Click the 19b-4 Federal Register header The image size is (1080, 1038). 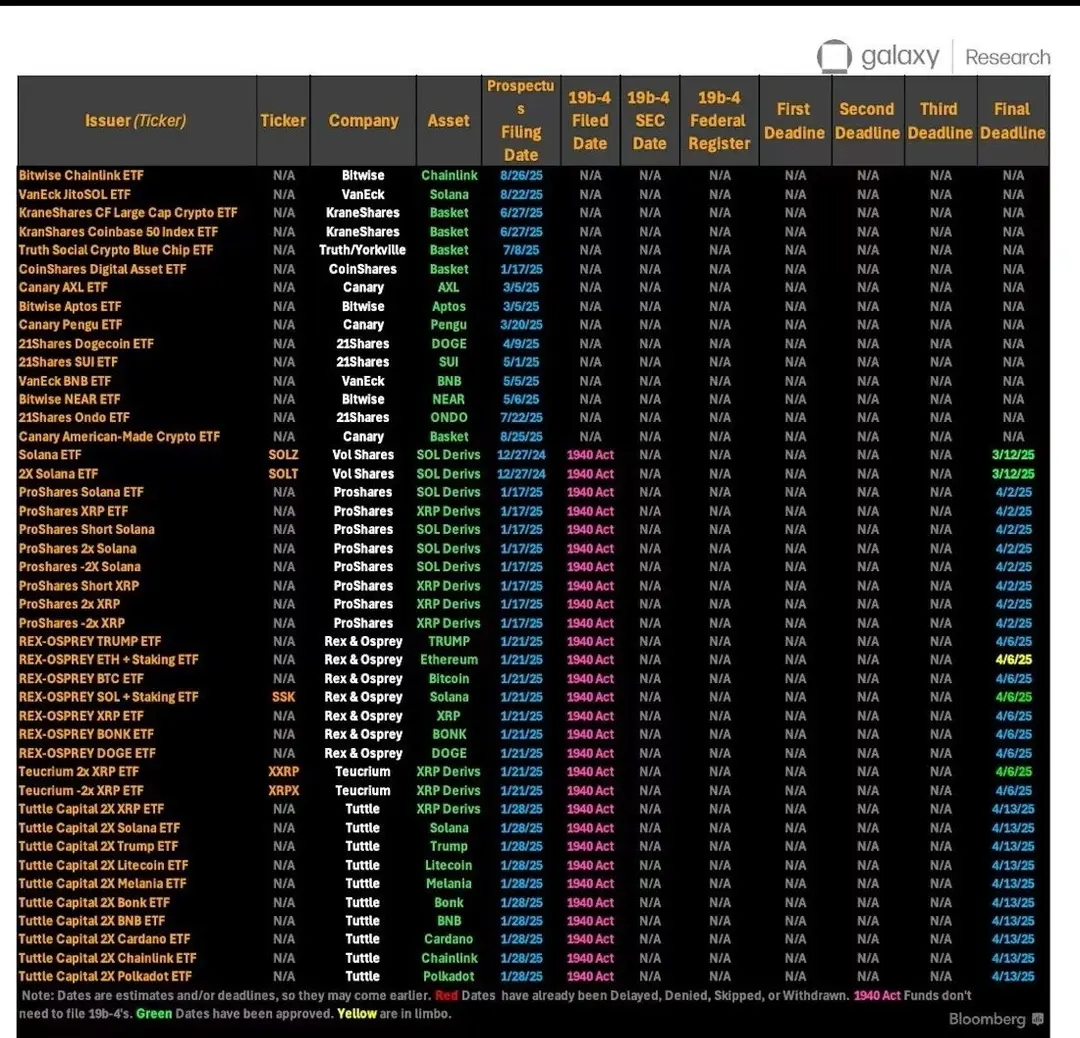[719, 121]
